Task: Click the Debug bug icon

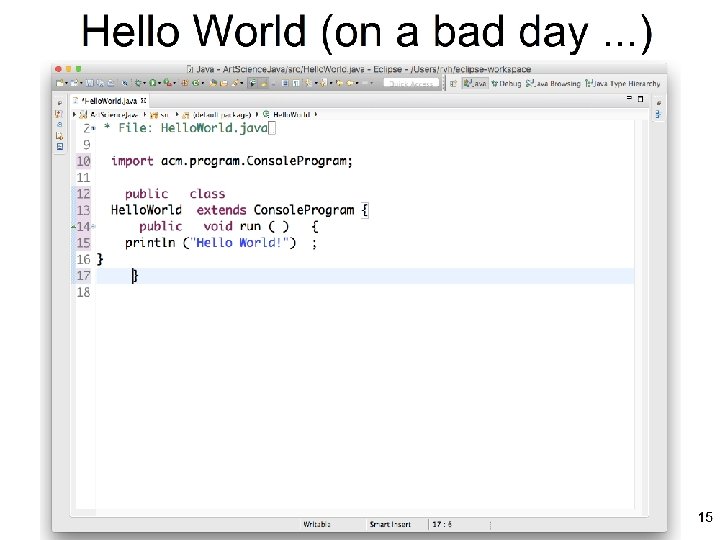Action: click(x=138, y=83)
